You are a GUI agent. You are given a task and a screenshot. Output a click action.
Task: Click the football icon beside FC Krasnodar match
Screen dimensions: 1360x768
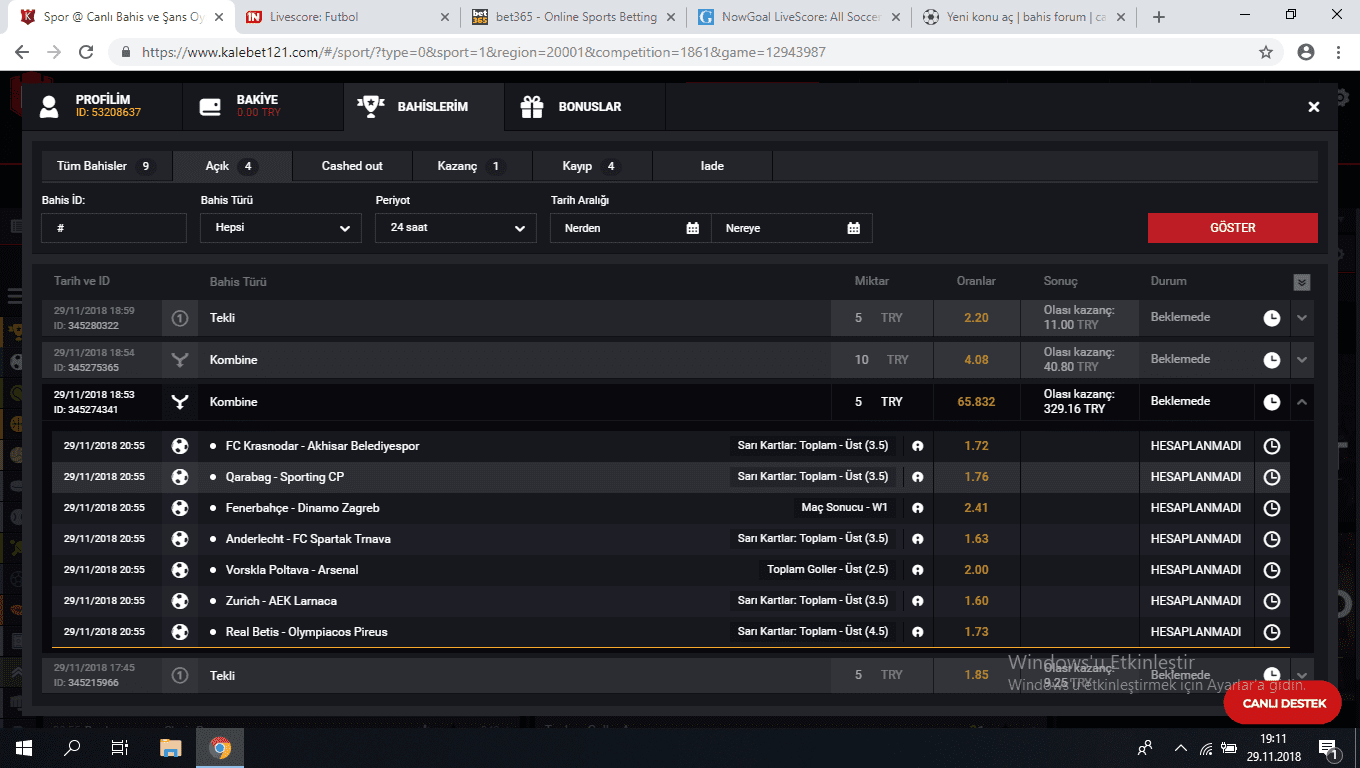[x=180, y=446]
